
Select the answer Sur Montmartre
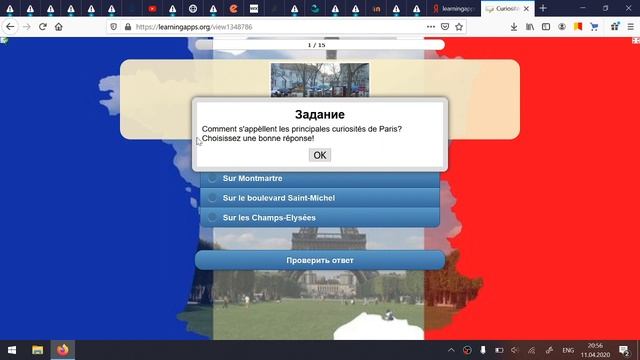coord(320,178)
